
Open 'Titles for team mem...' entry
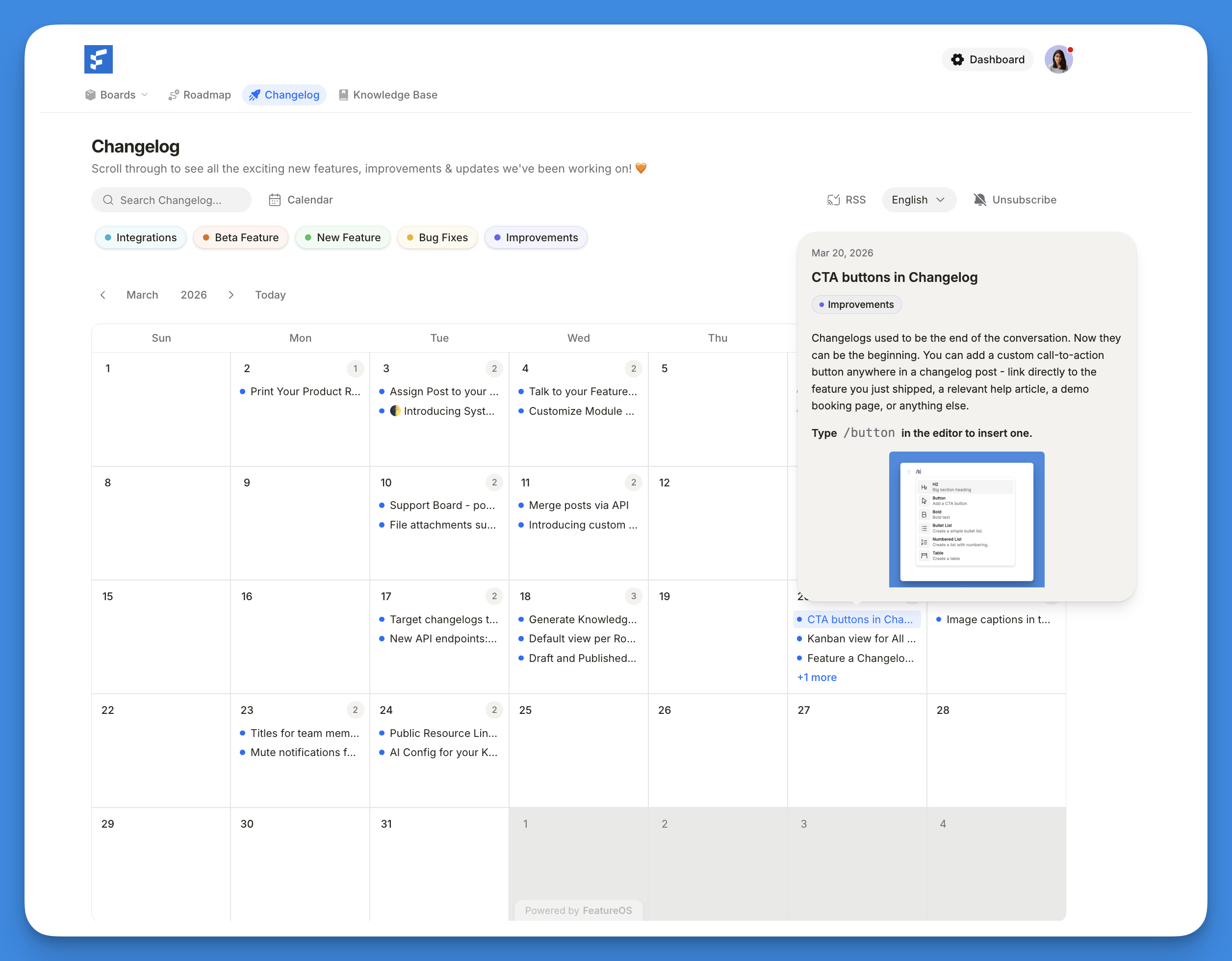[x=300, y=733]
